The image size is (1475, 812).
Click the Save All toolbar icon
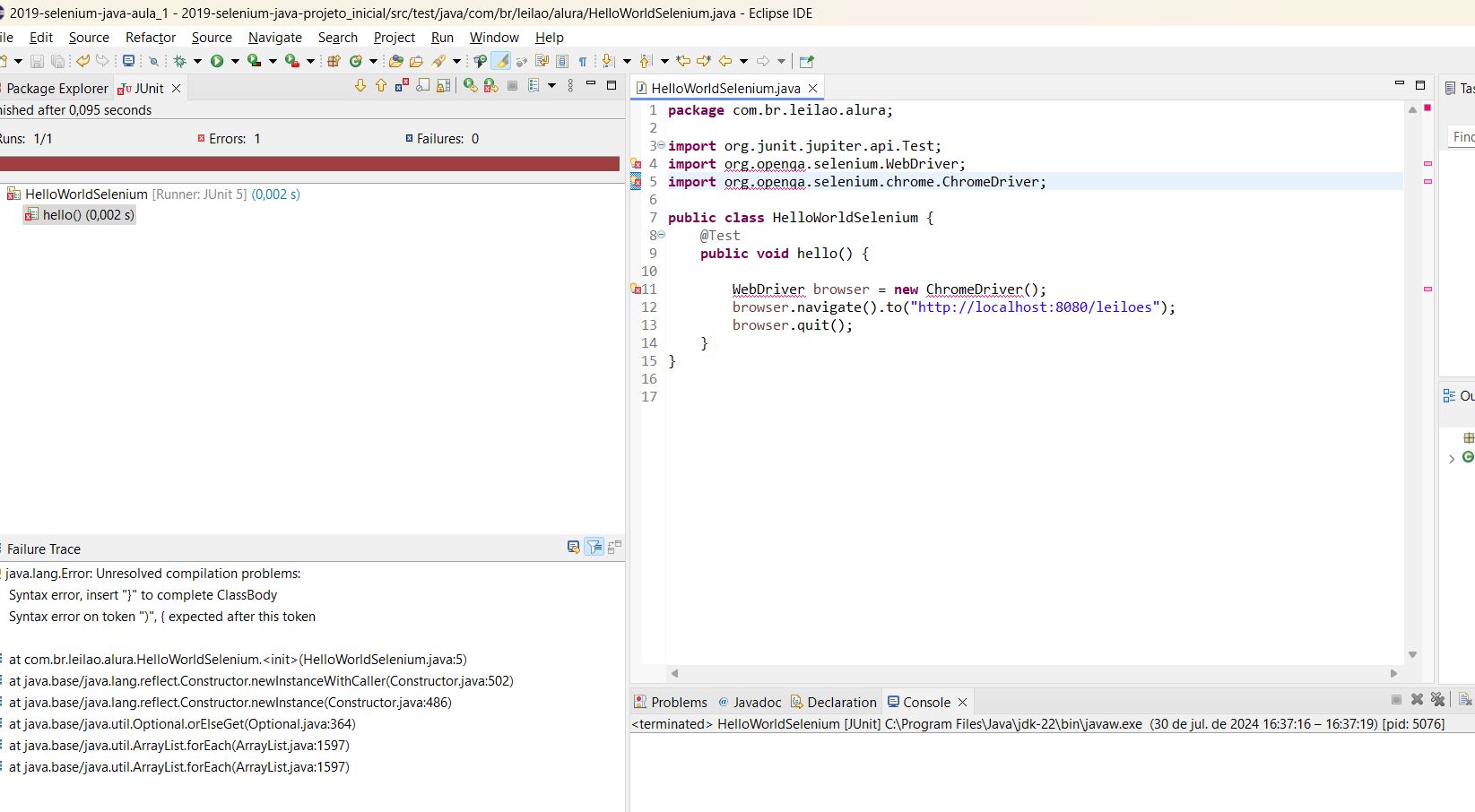(x=57, y=61)
